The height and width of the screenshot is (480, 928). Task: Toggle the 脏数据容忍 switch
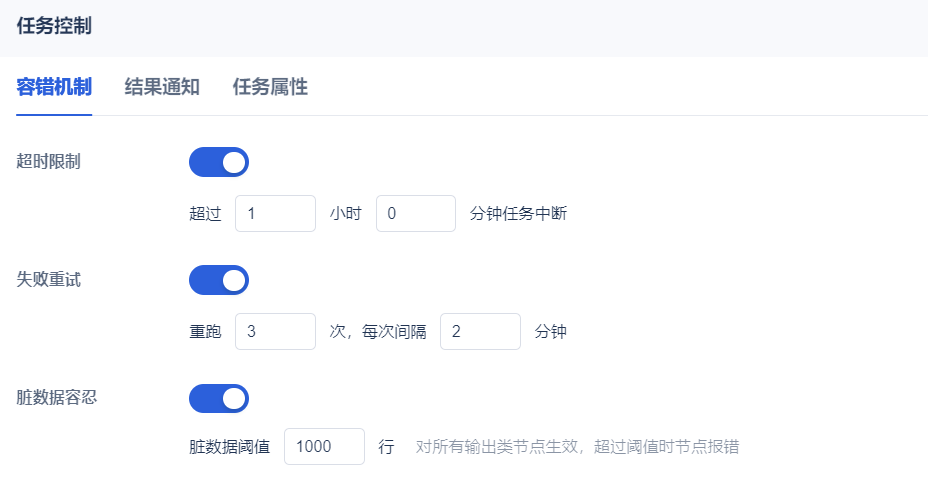(219, 398)
